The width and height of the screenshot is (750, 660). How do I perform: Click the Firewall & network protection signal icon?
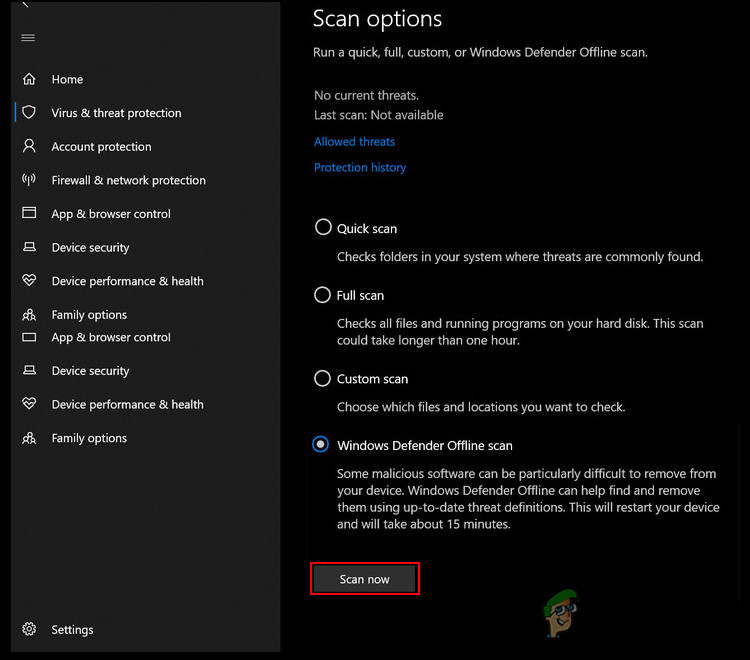pos(29,180)
